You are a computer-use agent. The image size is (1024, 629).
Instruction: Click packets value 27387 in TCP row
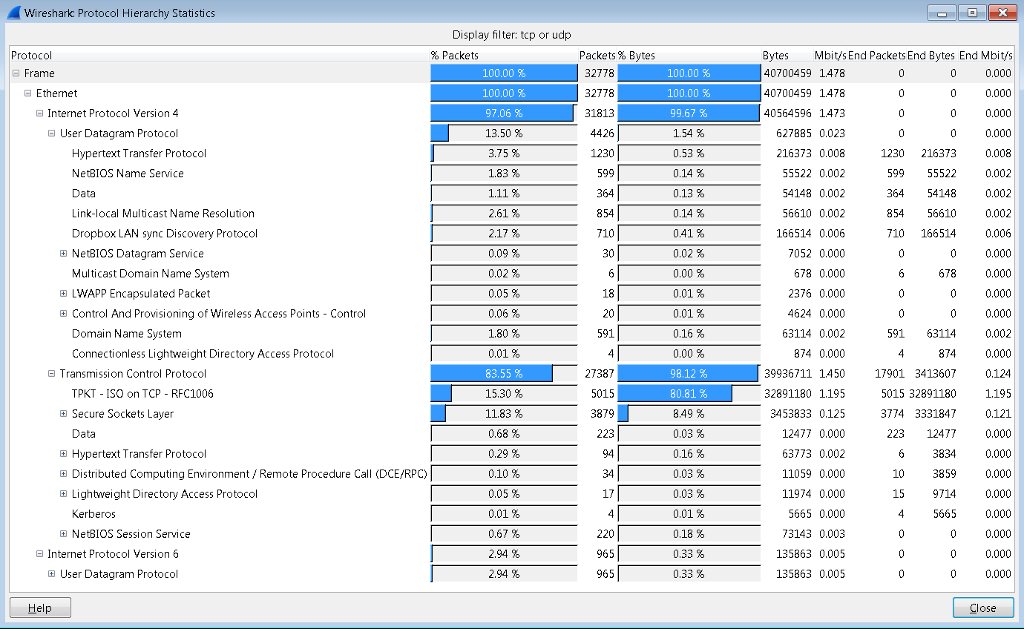pyautogui.click(x=600, y=374)
